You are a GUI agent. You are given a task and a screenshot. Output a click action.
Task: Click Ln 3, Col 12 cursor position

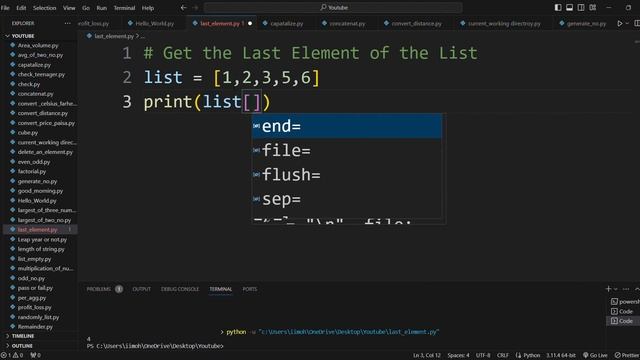[x=427, y=356]
